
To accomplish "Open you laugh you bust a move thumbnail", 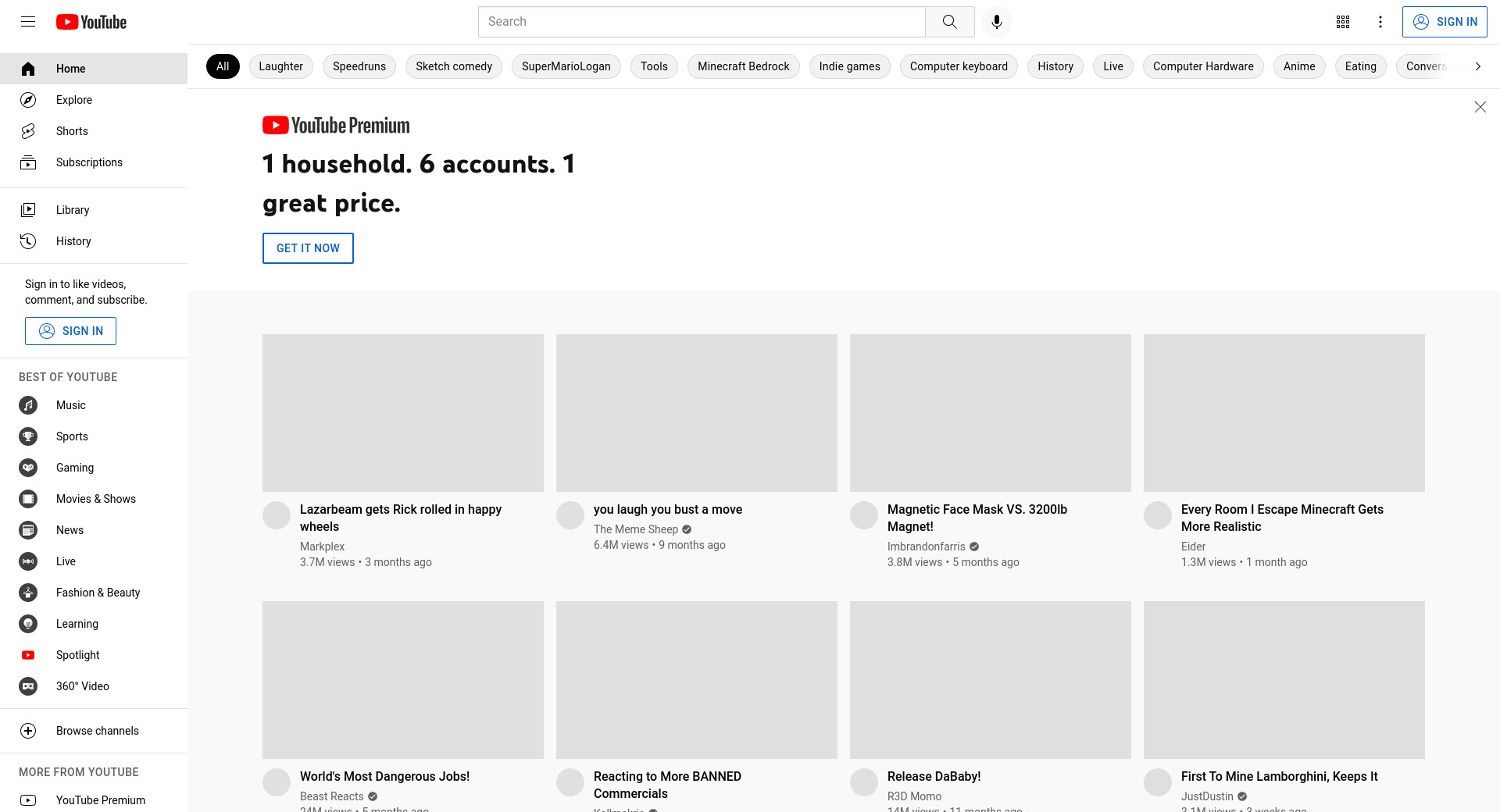I will (x=697, y=413).
